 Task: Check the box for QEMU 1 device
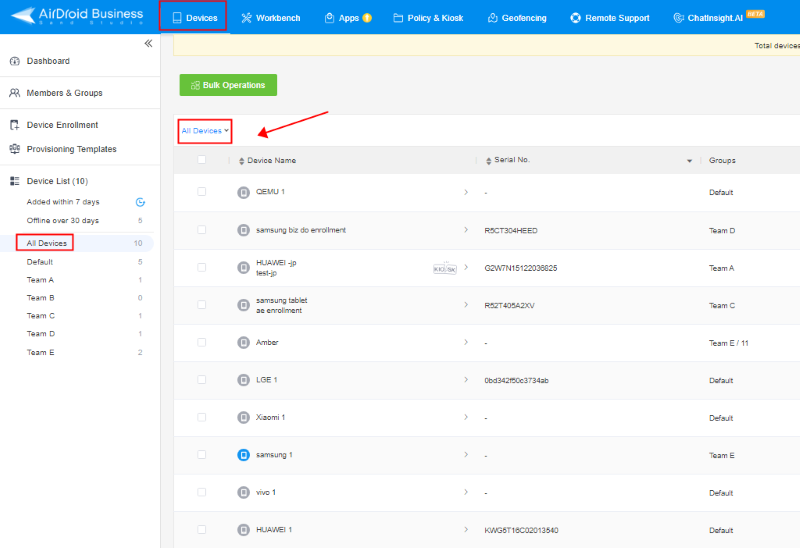click(201, 192)
